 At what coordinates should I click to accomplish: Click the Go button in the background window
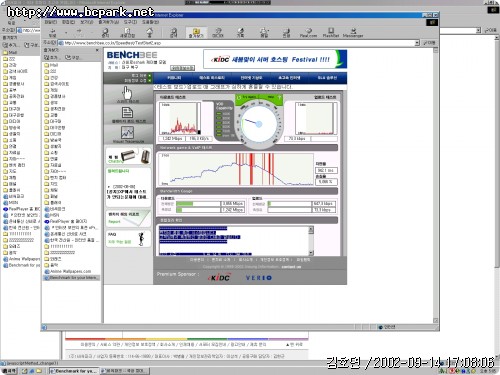click(490, 30)
